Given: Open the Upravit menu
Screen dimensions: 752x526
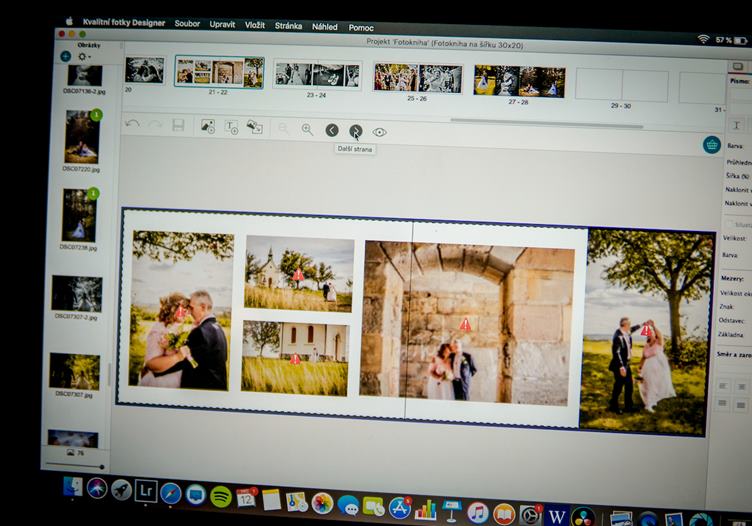Looking at the screenshot, I should click(x=222, y=24).
